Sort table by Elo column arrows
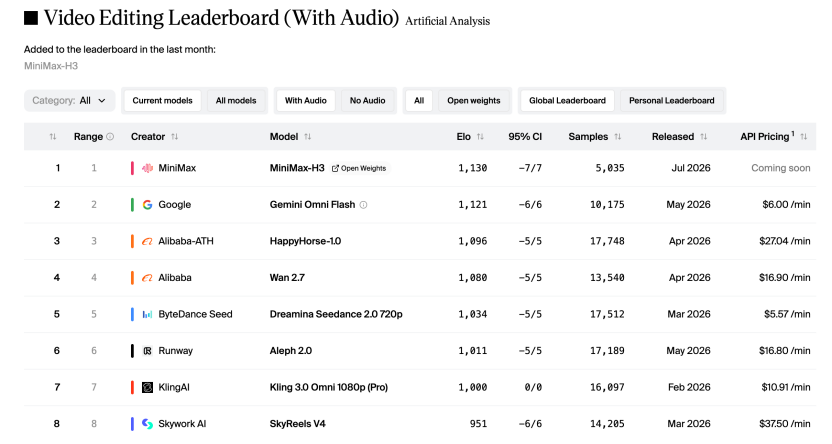 click(480, 137)
